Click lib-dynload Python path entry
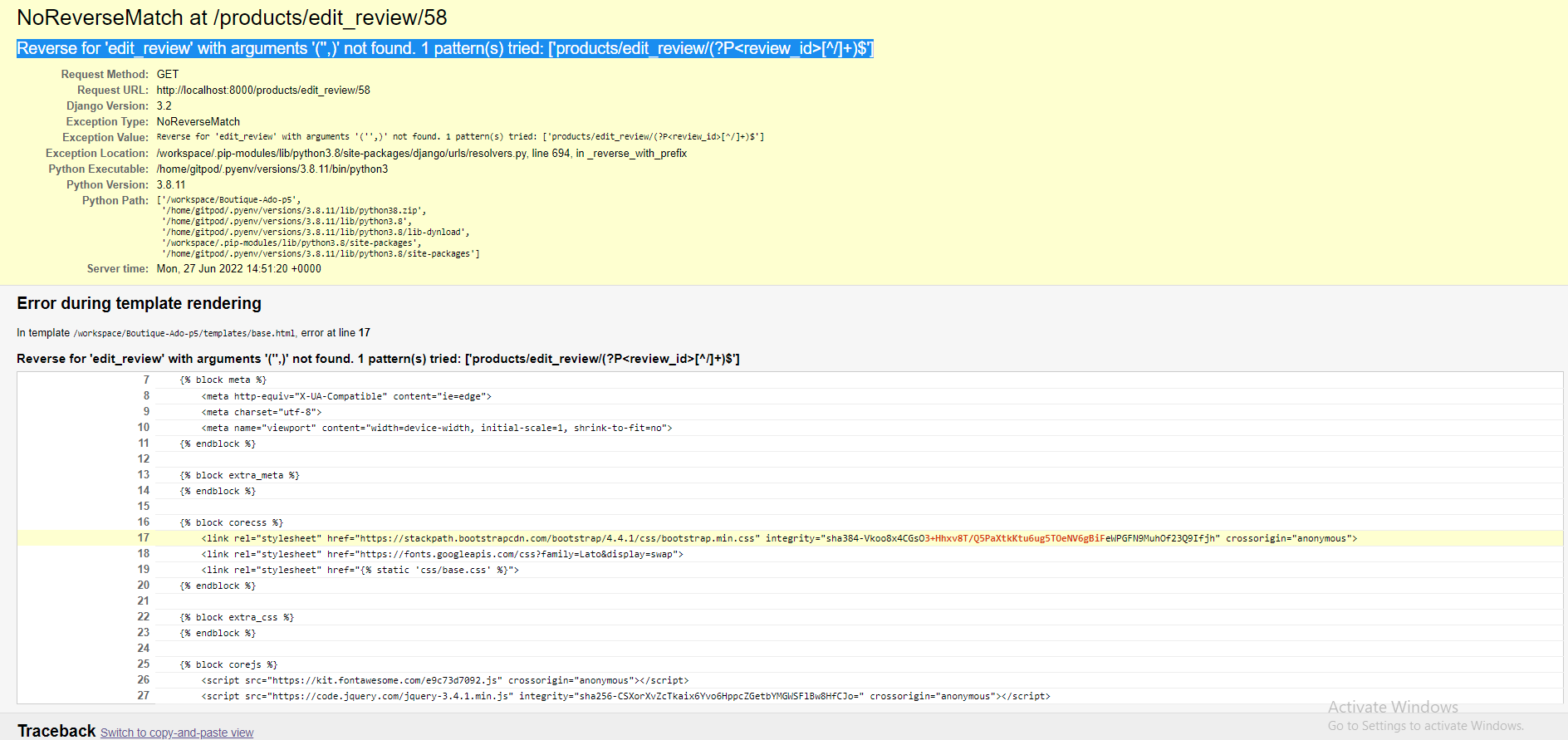The height and width of the screenshot is (740, 1568). coord(316,233)
